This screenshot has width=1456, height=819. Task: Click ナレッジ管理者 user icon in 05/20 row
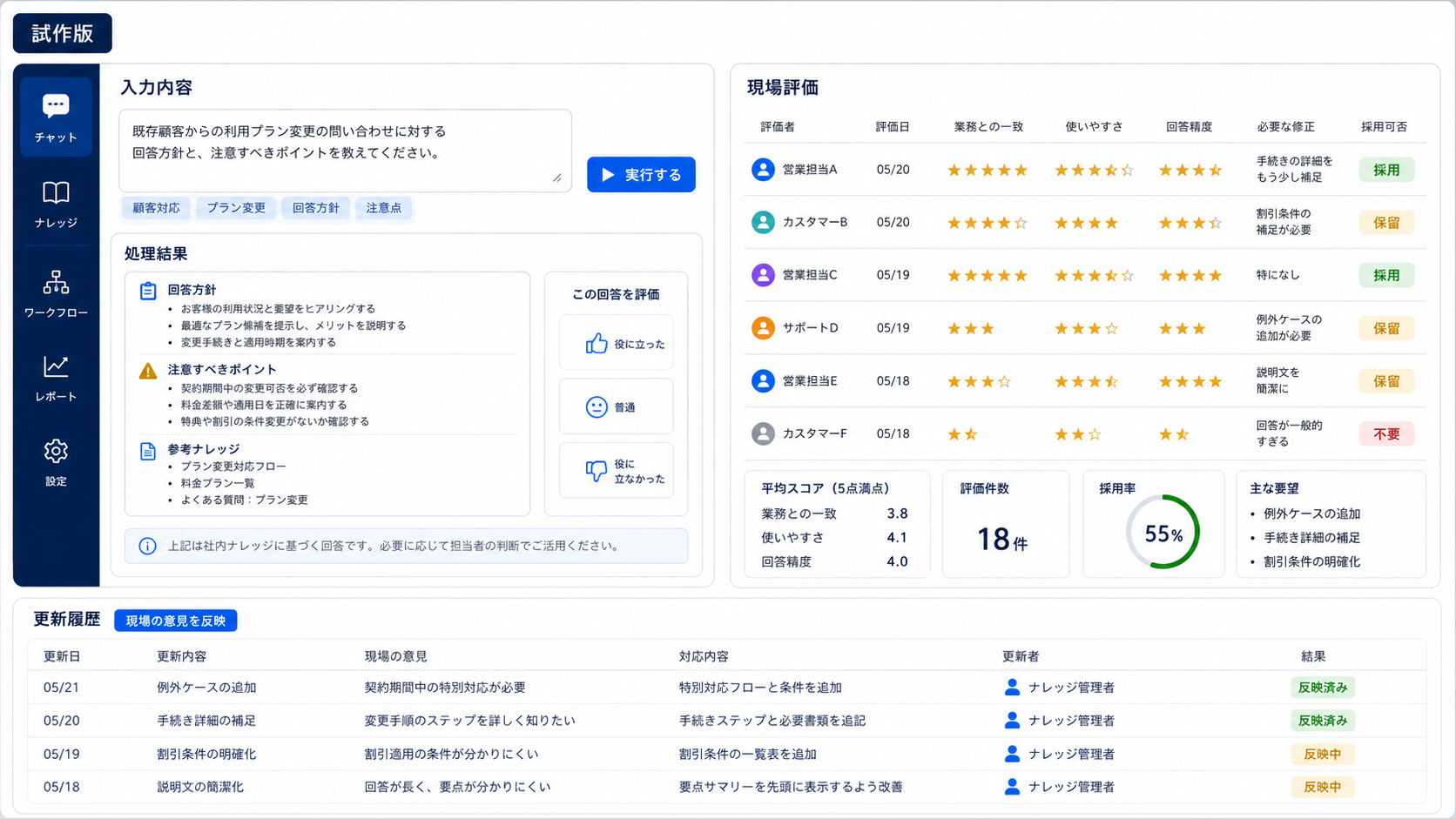tap(1012, 721)
